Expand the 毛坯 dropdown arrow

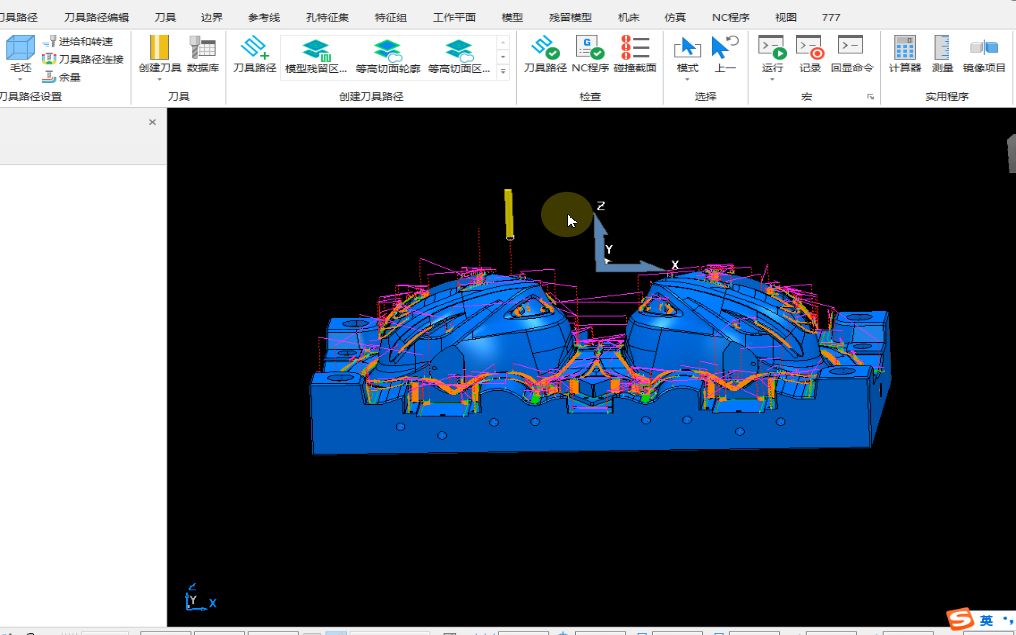coord(20,80)
